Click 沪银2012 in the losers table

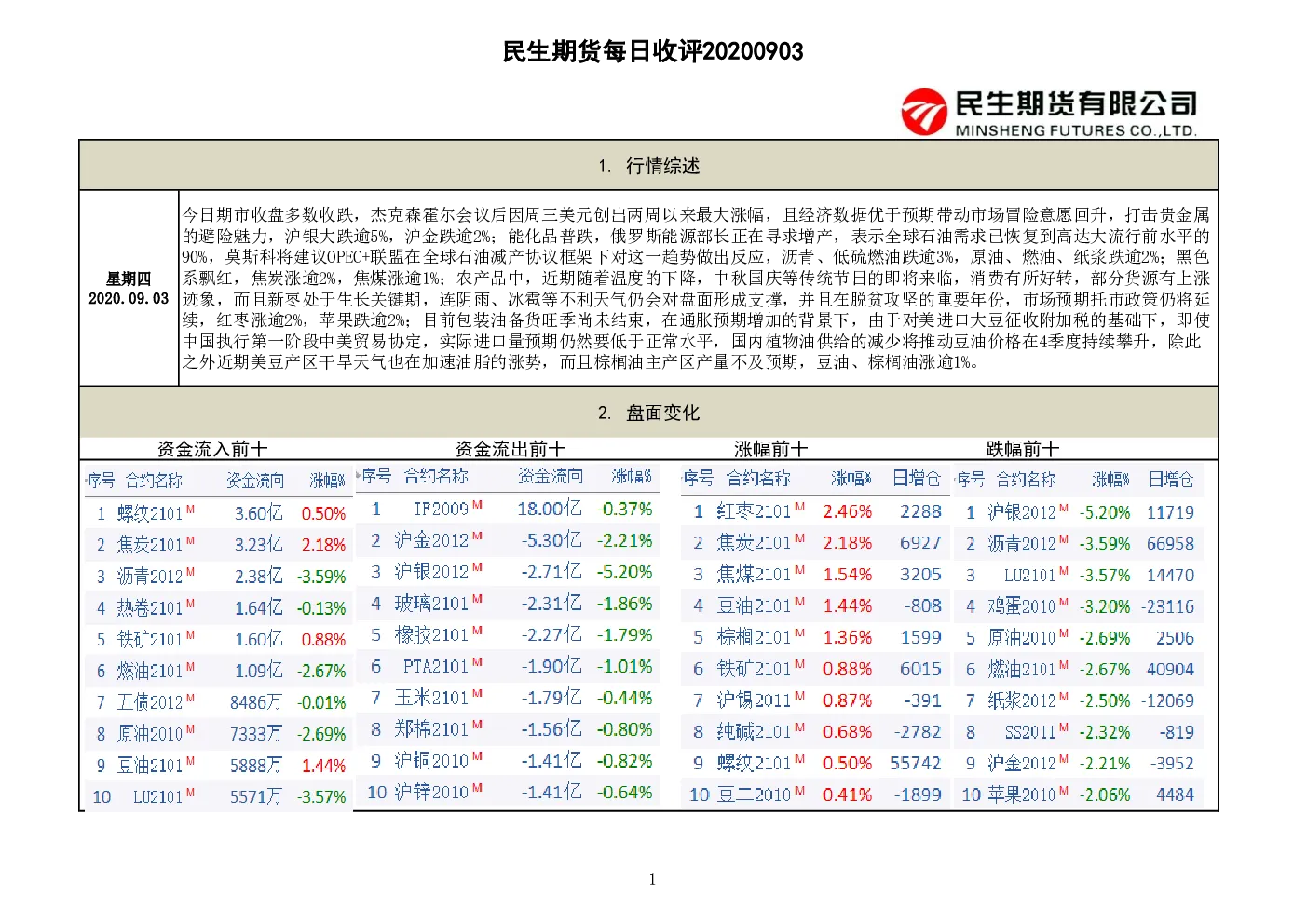click(1022, 512)
